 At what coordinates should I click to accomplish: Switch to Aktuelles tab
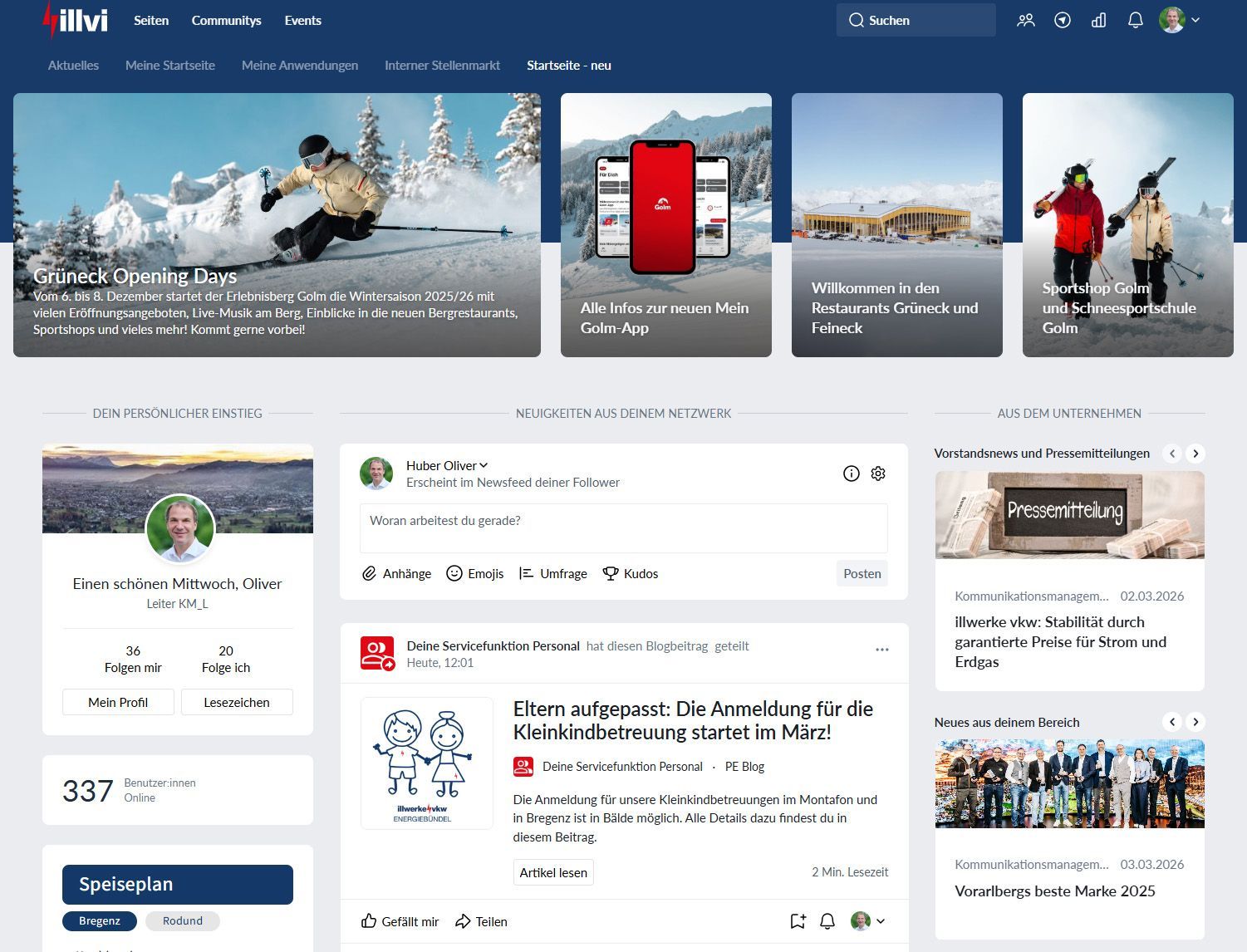point(73,65)
